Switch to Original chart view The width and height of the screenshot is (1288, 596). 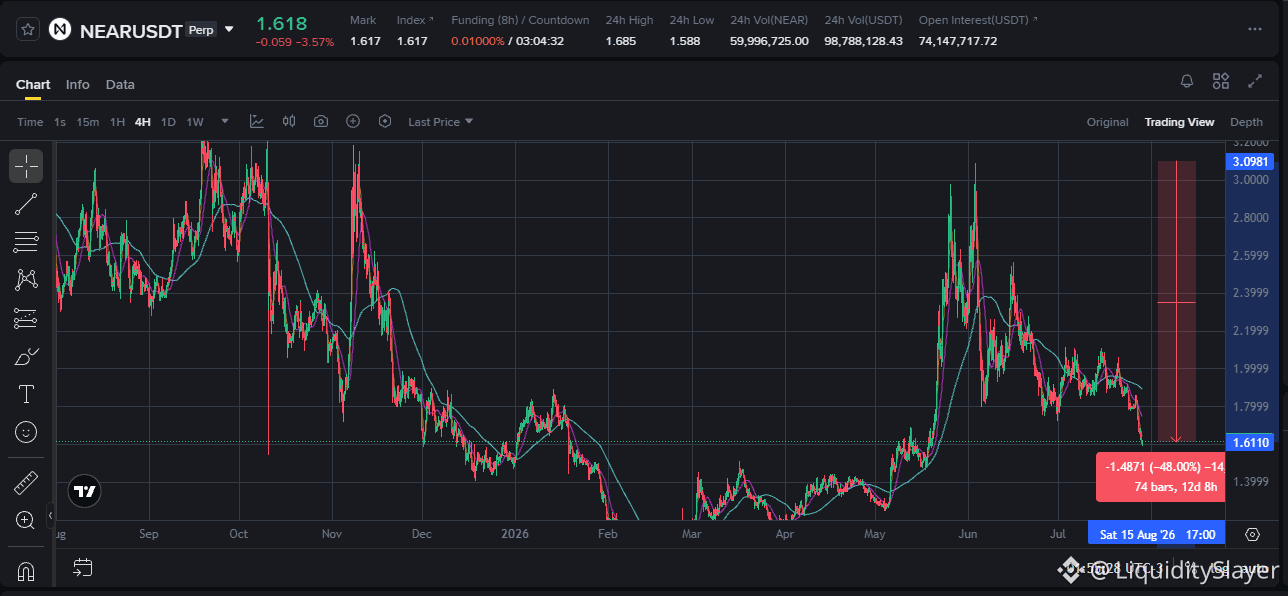point(1108,122)
